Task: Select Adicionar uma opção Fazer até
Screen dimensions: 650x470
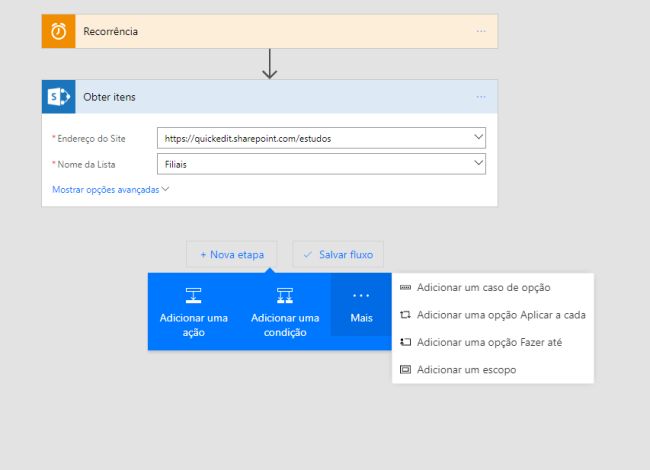Action: [x=493, y=342]
